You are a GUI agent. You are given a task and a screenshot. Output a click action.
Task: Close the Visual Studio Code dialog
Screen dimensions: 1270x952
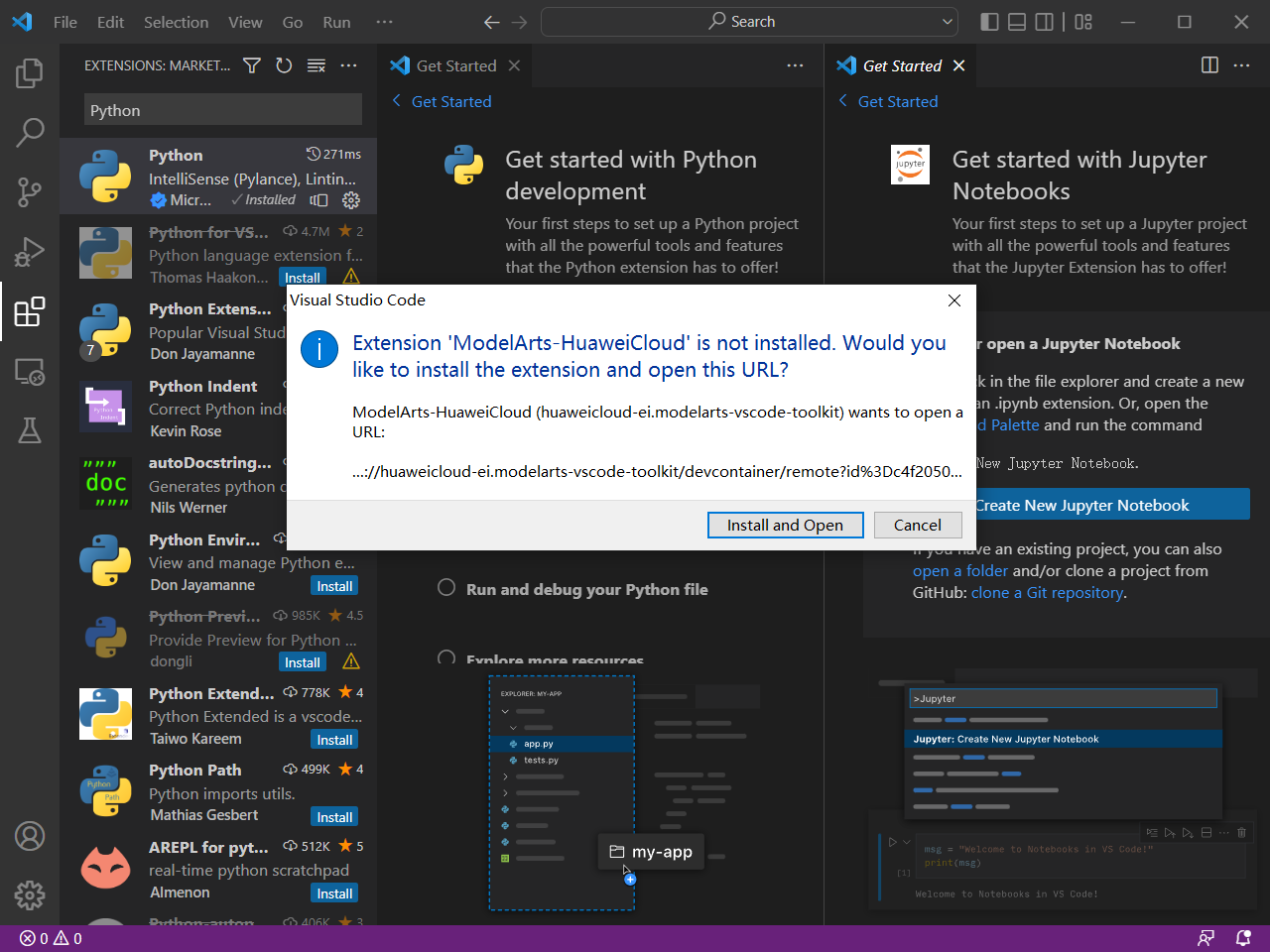954,300
